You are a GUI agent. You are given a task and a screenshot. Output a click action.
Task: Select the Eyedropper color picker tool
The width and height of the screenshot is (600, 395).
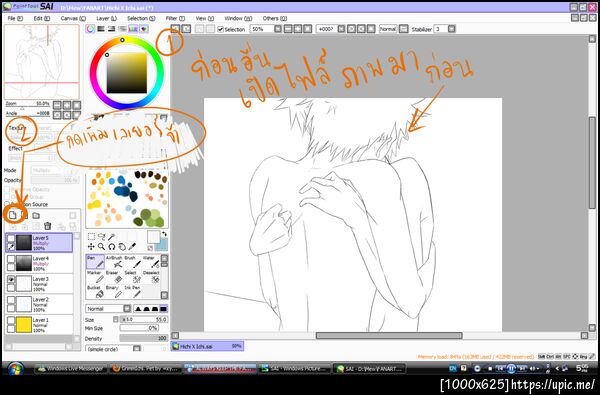click(x=131, y=246)
